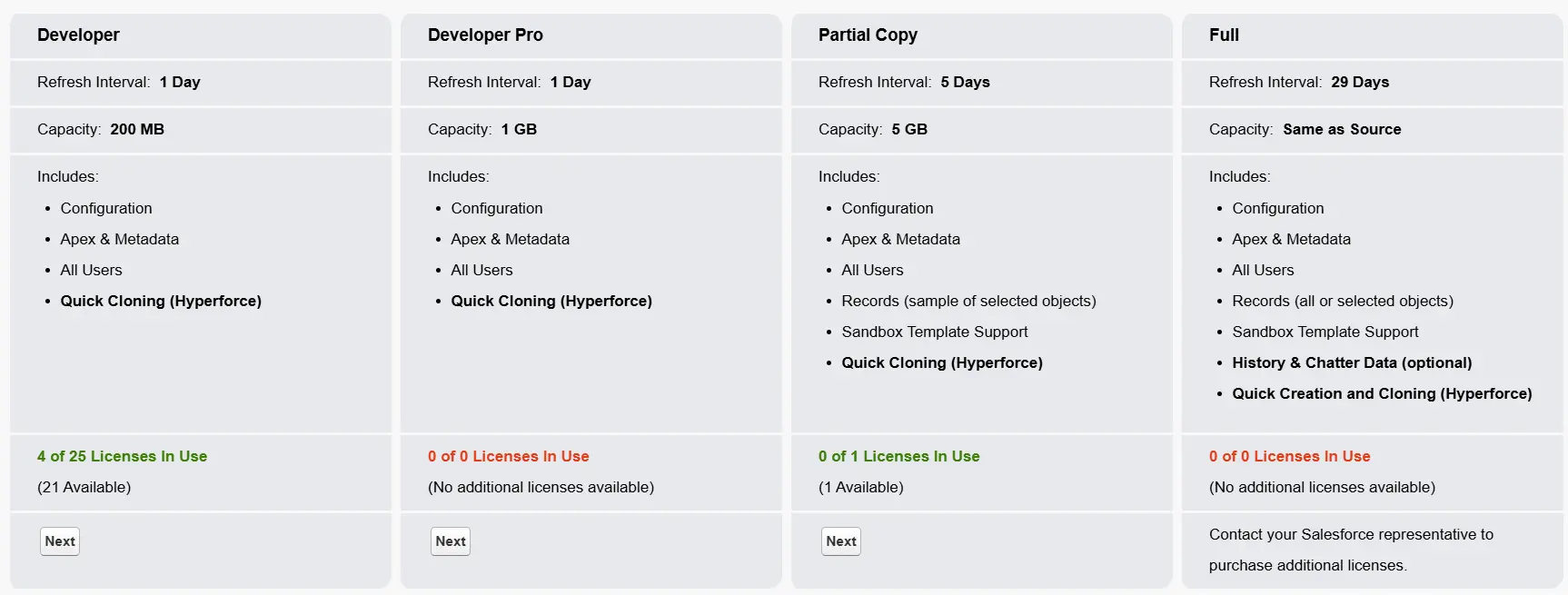Click the "0 of 1 Licenses In Use" text
The width and height of the screenshot is (1568, 595).
(898, 456)
